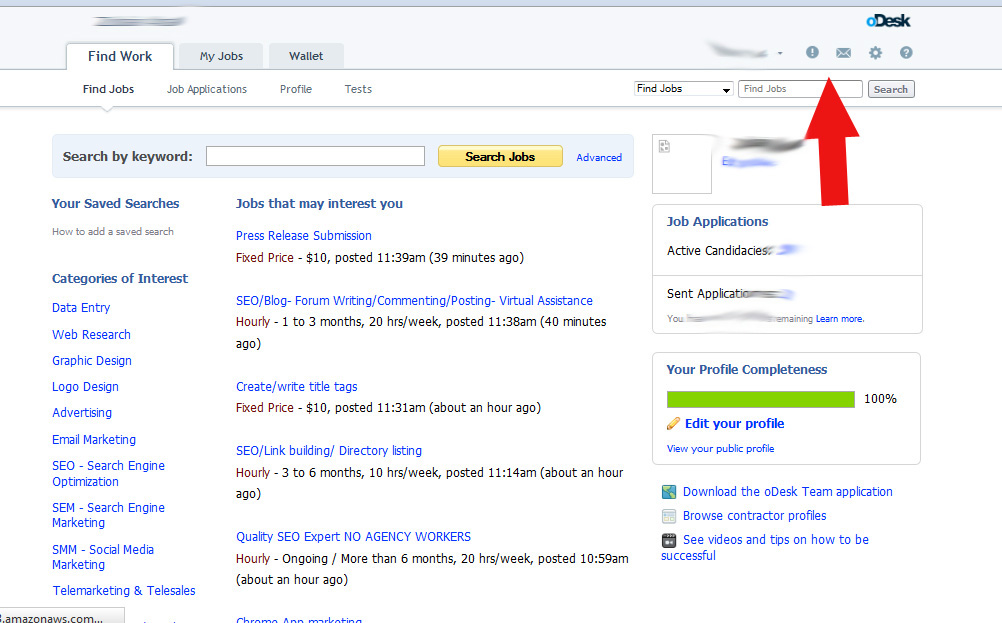Screen dimensions: 1002x623
Task: Click the help question mark icon
Action: point(905,52)
